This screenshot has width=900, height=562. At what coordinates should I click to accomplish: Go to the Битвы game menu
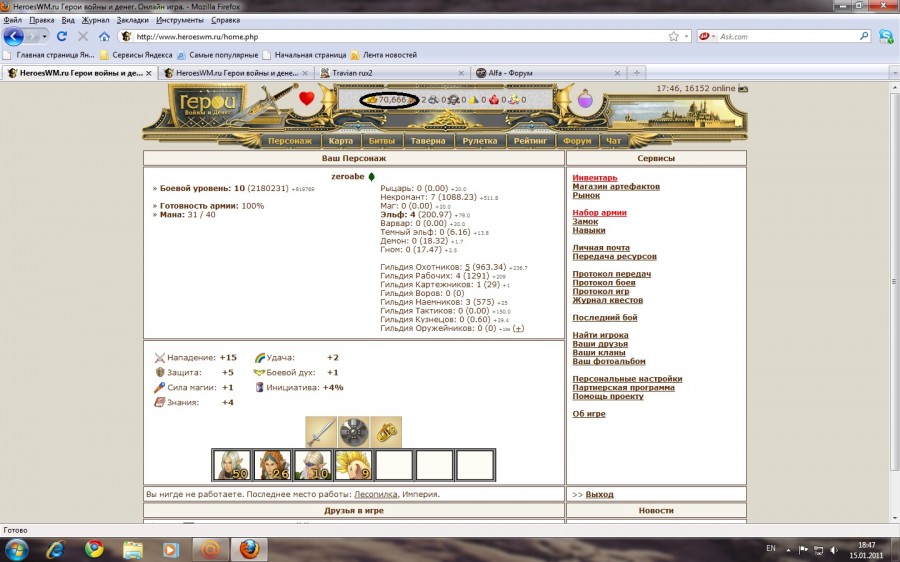pos(382,141)
